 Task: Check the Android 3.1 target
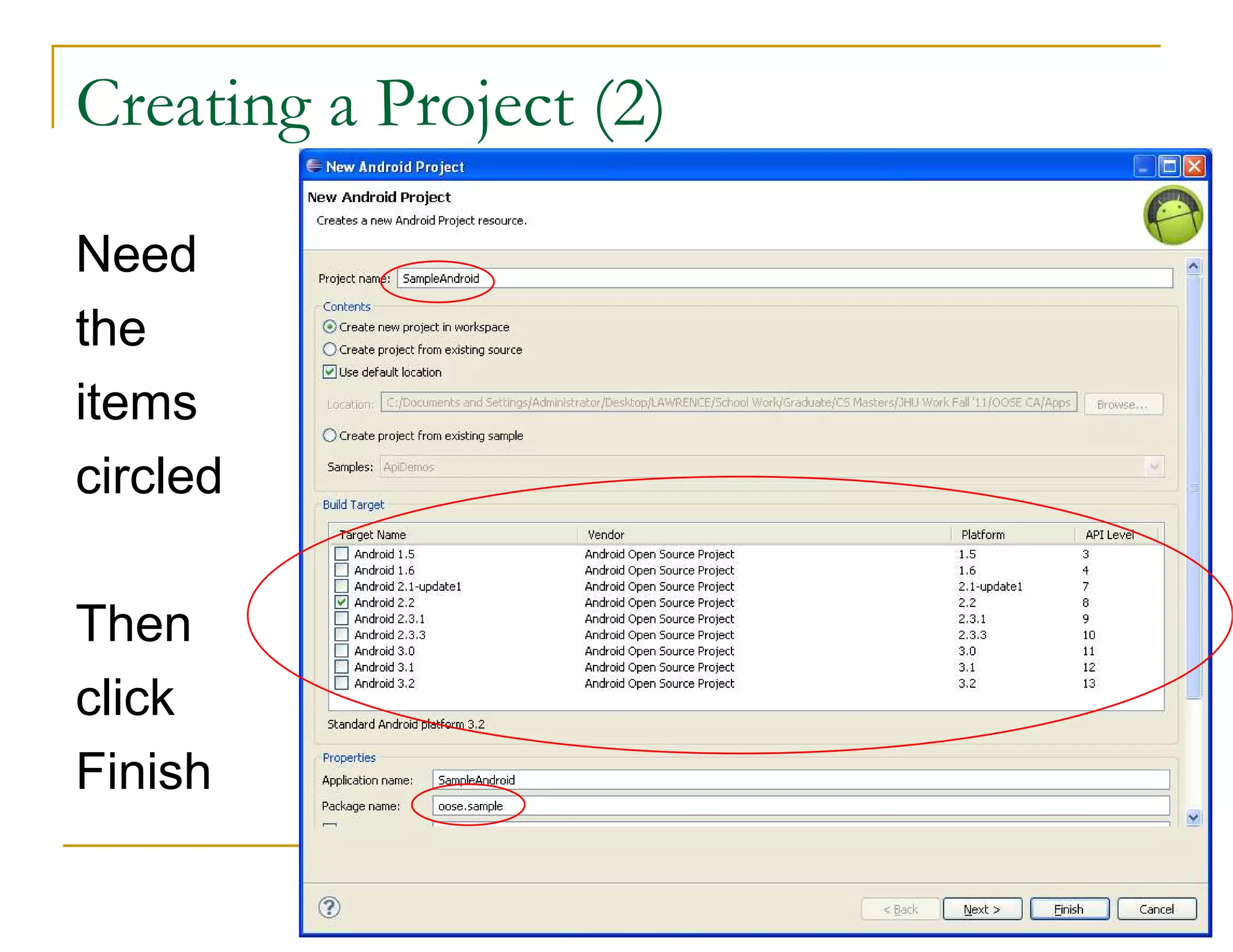pos(341,667)
